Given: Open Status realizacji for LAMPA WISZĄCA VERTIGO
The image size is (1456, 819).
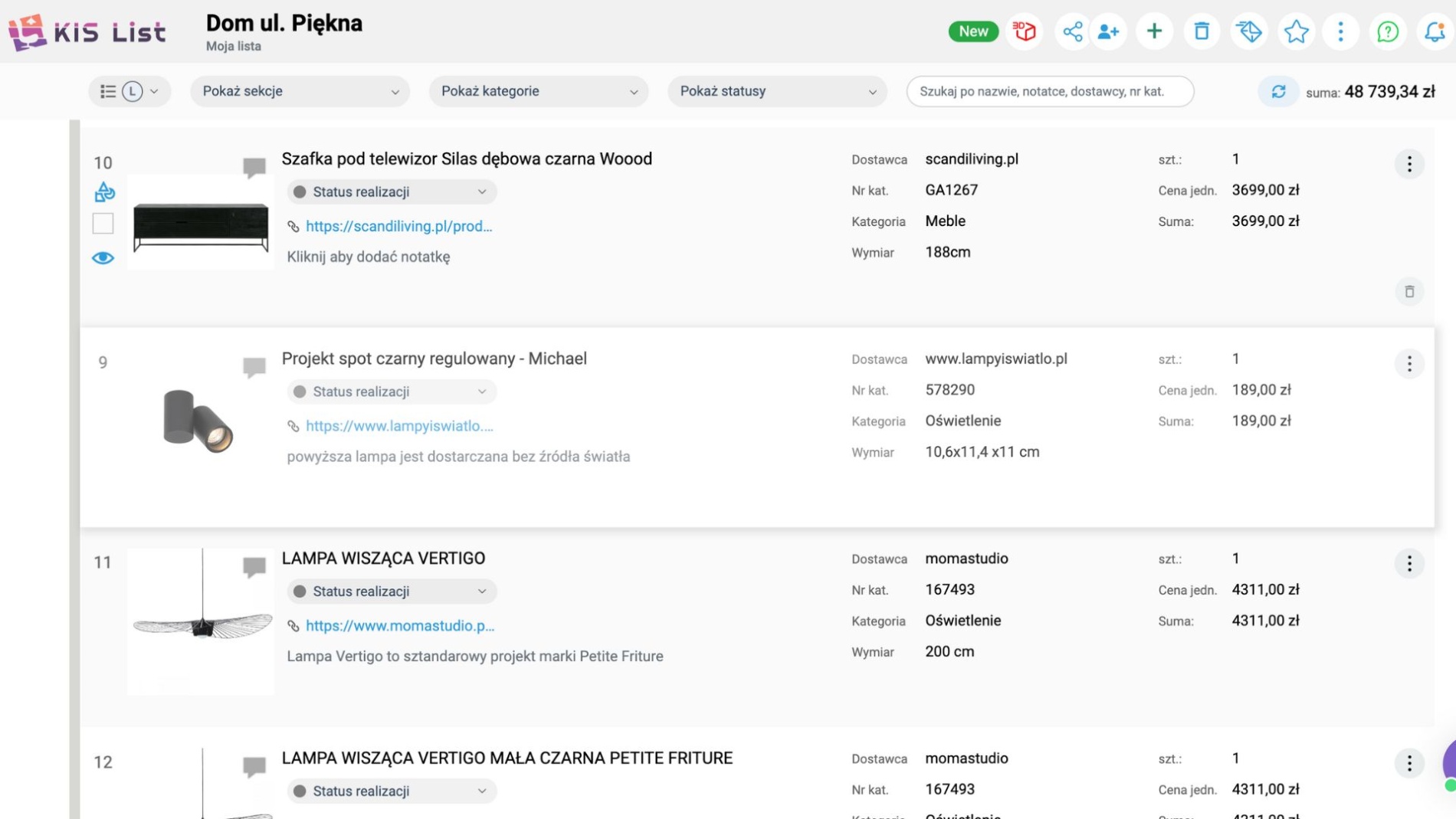Looking at the screenshot, I should point(391,591).
